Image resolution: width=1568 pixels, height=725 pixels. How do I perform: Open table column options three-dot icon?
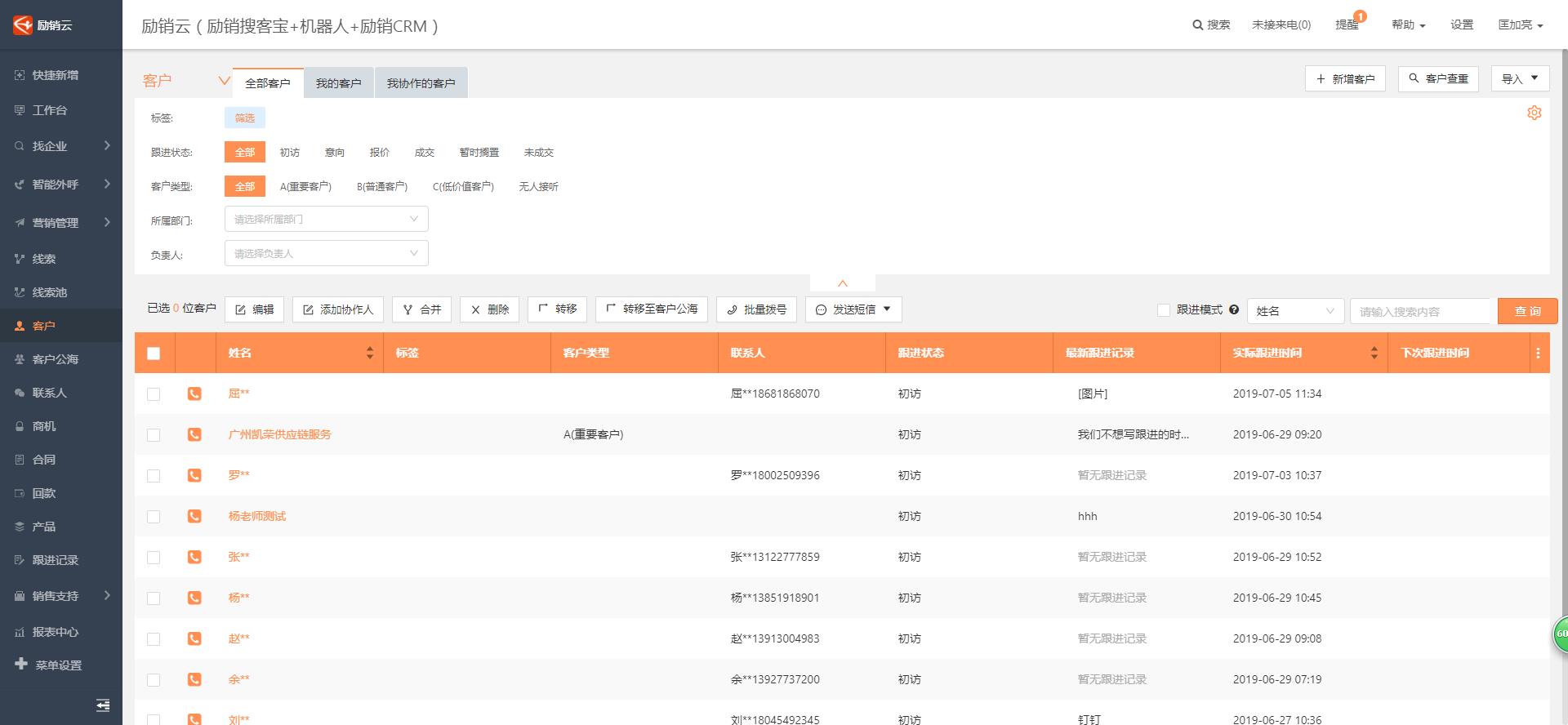(x=1538, y=353)
